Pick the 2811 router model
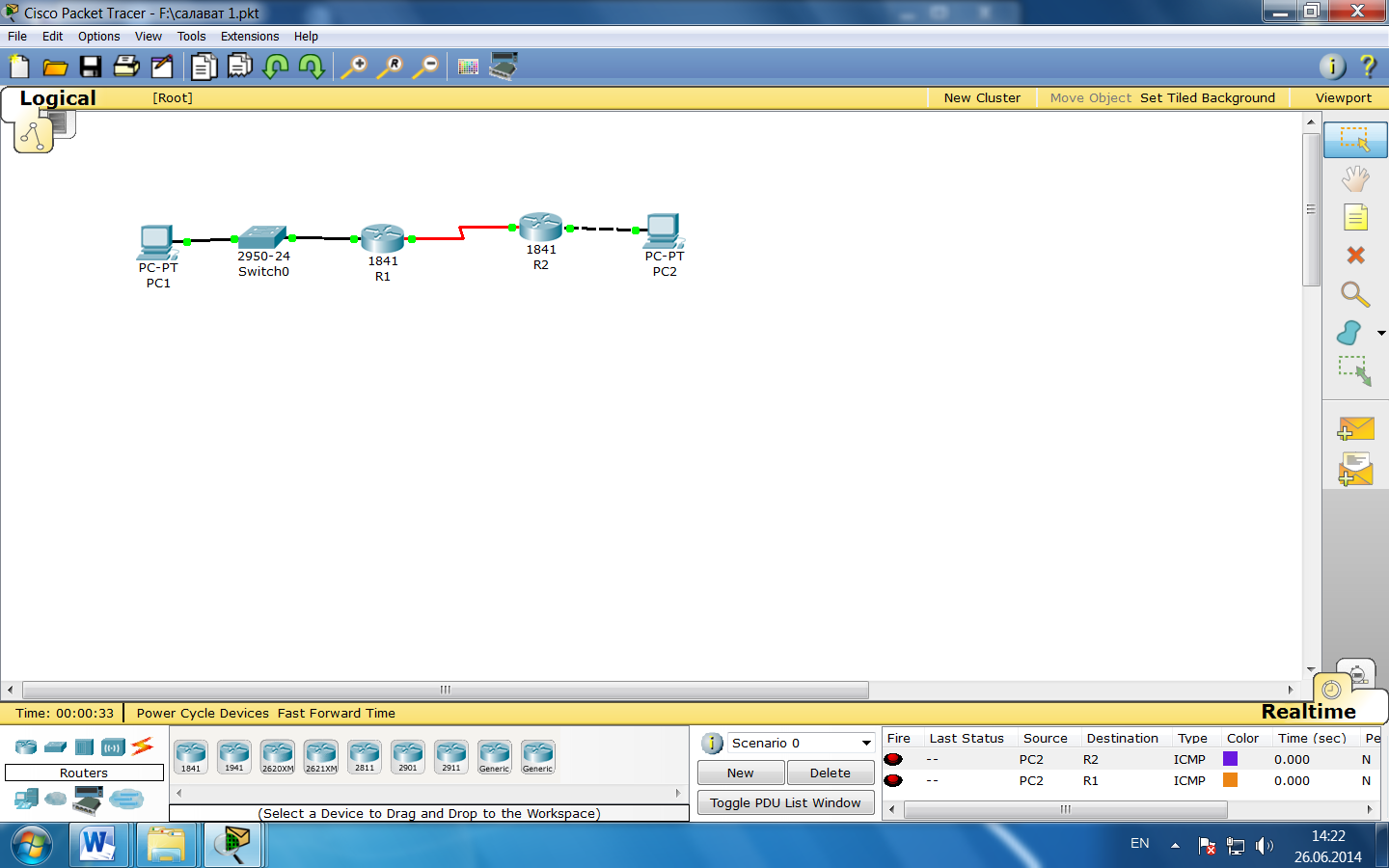 coord(365,757)
